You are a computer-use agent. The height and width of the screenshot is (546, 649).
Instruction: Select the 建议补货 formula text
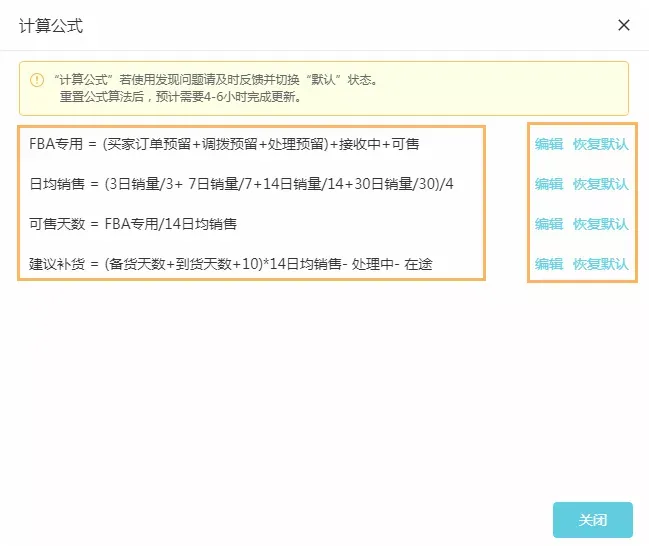[x=231, y=264]
